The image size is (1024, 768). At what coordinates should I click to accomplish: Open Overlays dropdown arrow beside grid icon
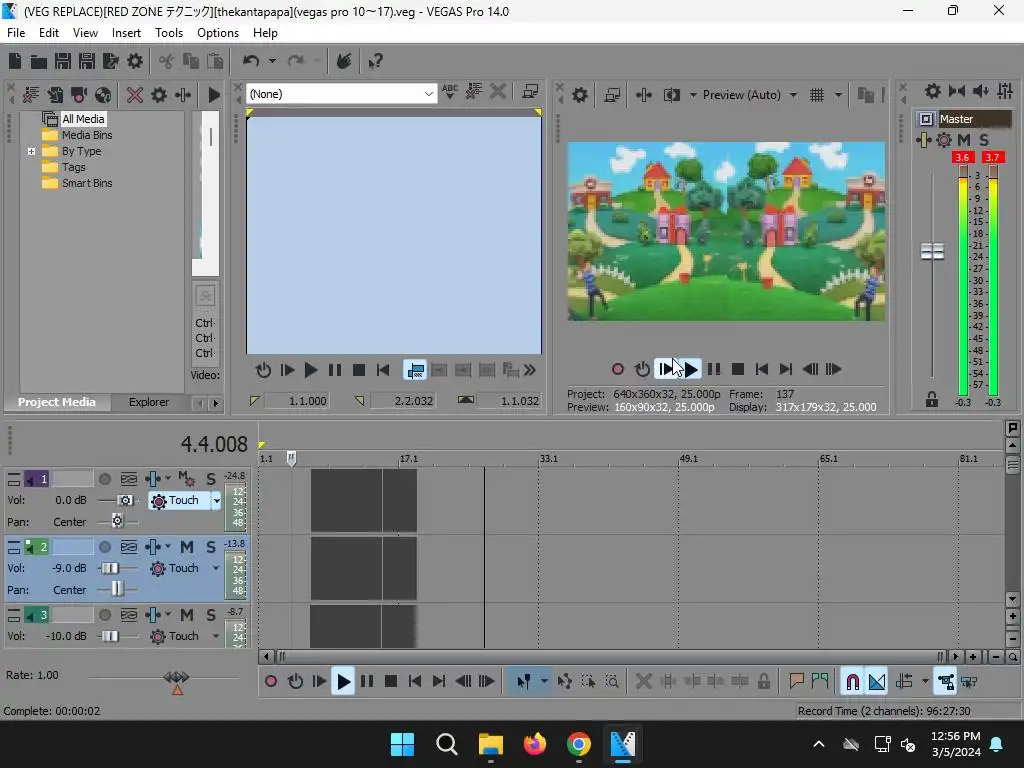(x=838, y=95)
